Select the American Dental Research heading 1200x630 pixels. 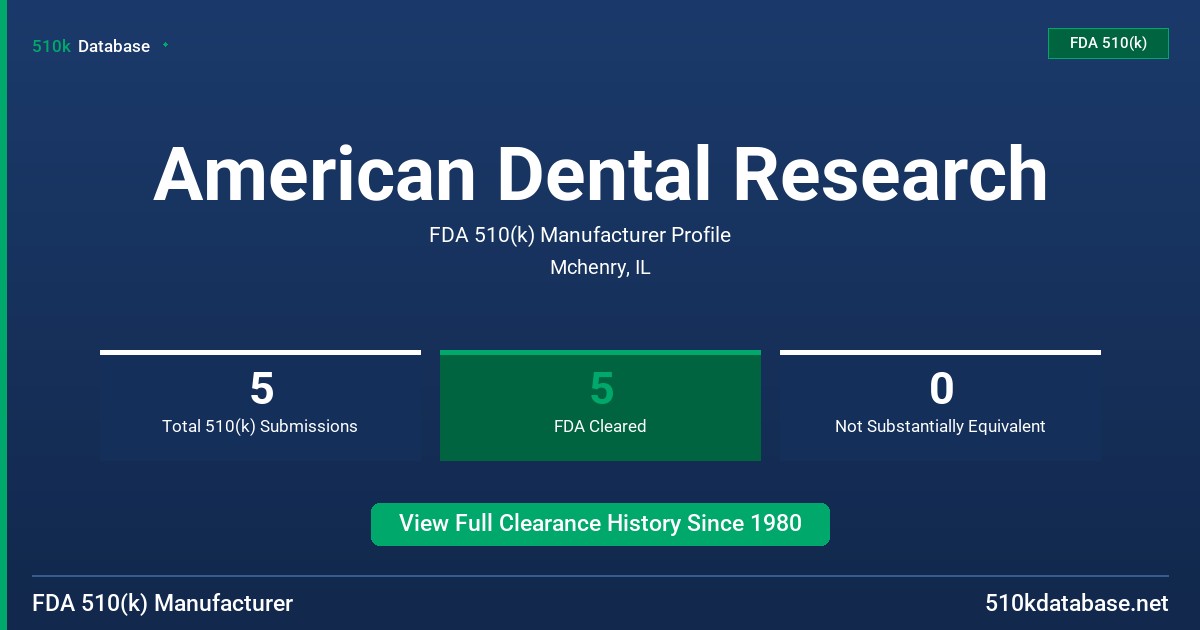(x=600, y=174)
